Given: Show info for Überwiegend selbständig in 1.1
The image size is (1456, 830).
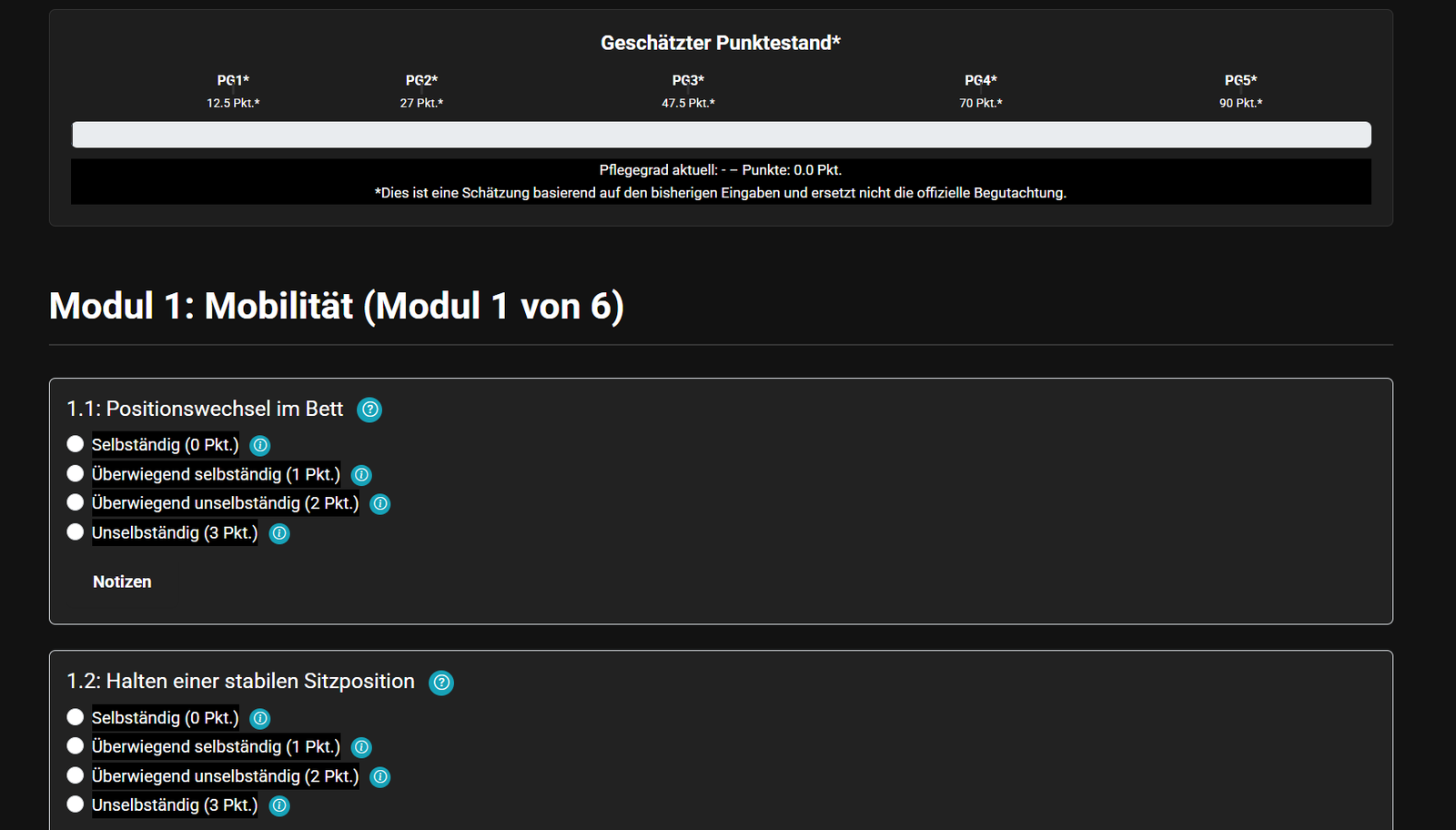Looking at the screenshot, I should click(361, 474).
